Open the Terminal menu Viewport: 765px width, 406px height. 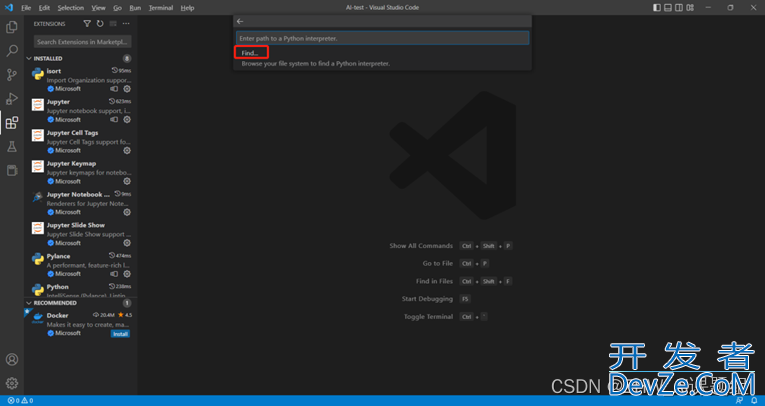click(x=161, y=8)
